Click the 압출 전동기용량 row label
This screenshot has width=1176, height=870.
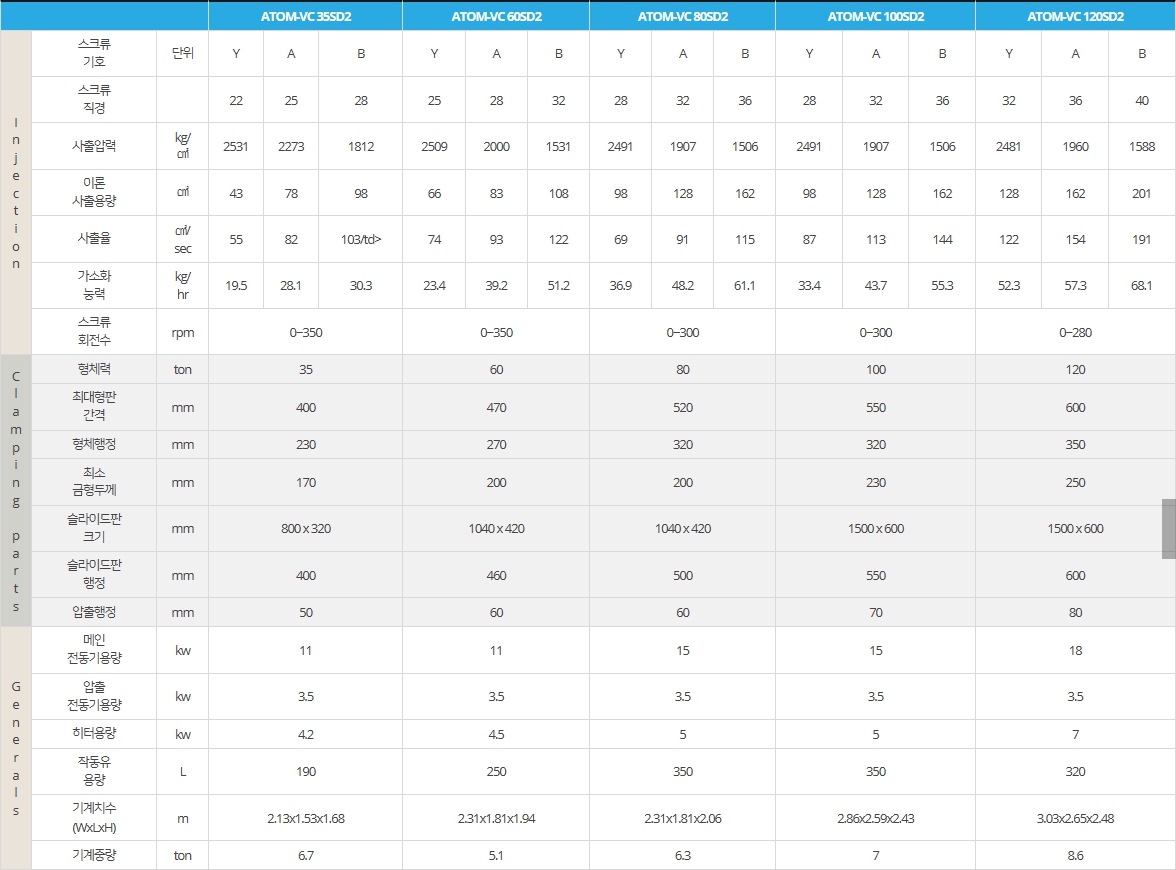tap(94, 697)
